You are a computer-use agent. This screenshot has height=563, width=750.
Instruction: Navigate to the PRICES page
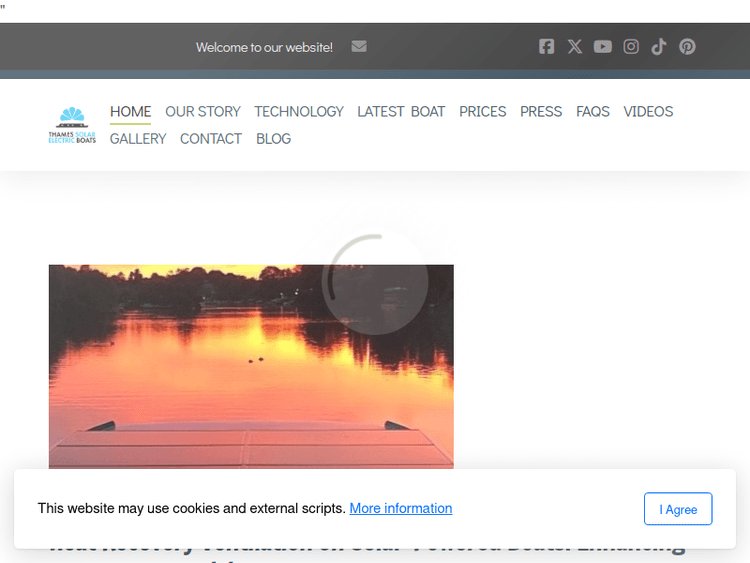[x=483, y=112]
